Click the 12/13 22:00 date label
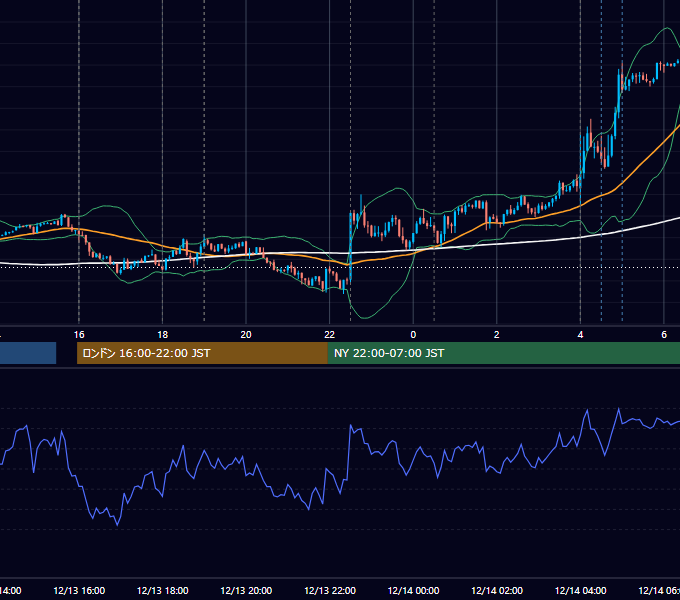The image size is (680, 600). (x=330, y=590)
